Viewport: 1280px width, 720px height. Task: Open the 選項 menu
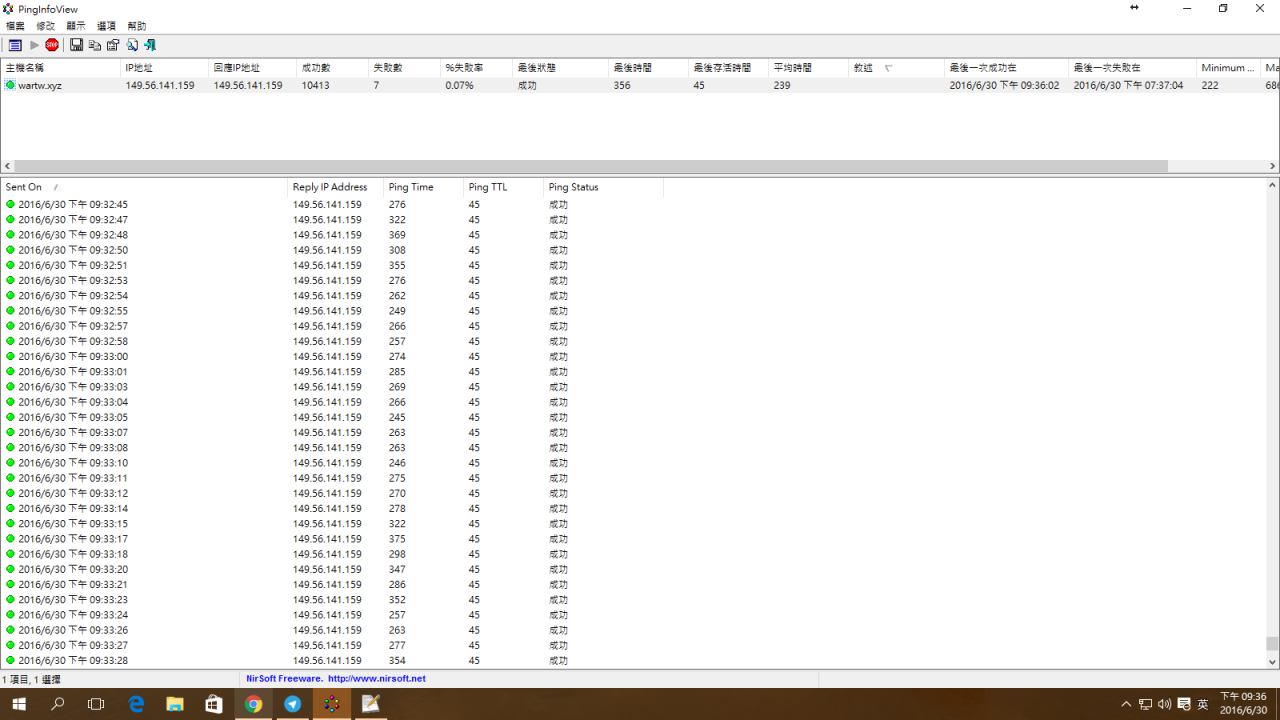click(106, 26)
